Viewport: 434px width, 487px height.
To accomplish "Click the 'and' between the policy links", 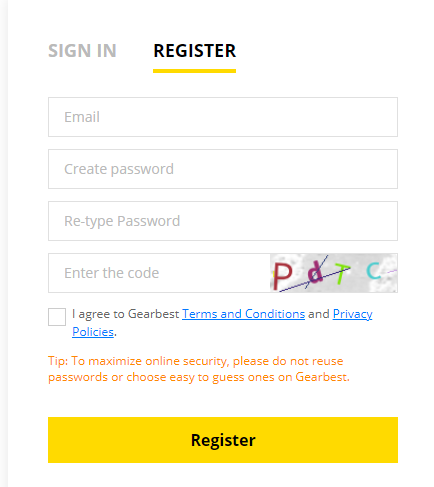I will (x=319, y=314).
